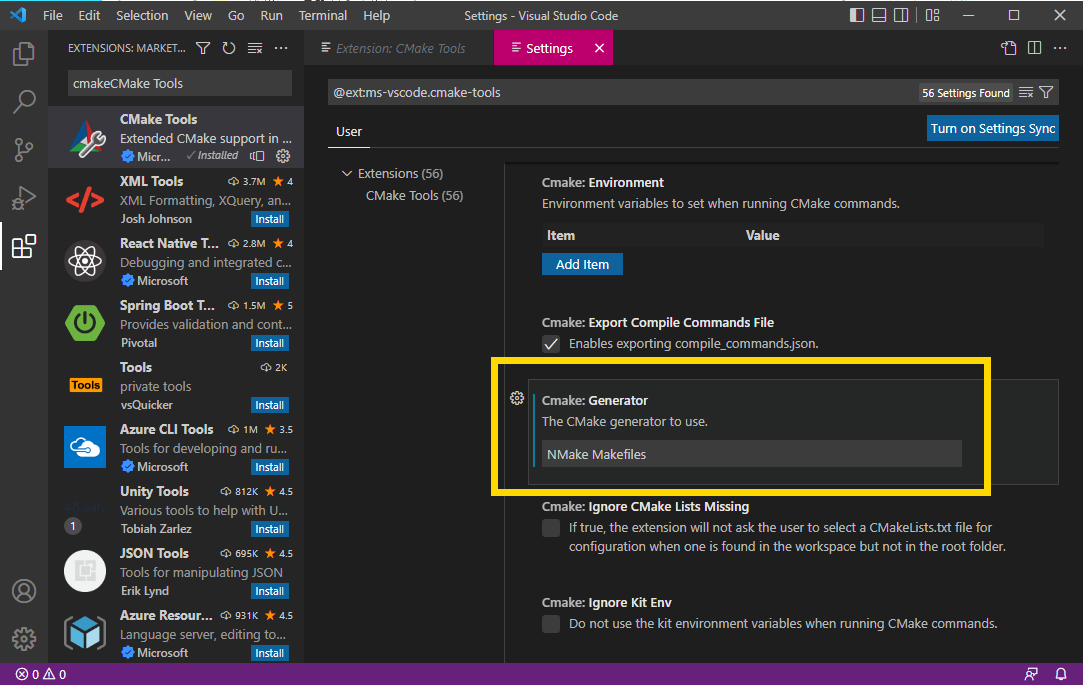Image resolution: width=1083 pixels, height=685 pixels.
Task: Toggle primary side bar layout icon
Action: (x=856, y=15)
